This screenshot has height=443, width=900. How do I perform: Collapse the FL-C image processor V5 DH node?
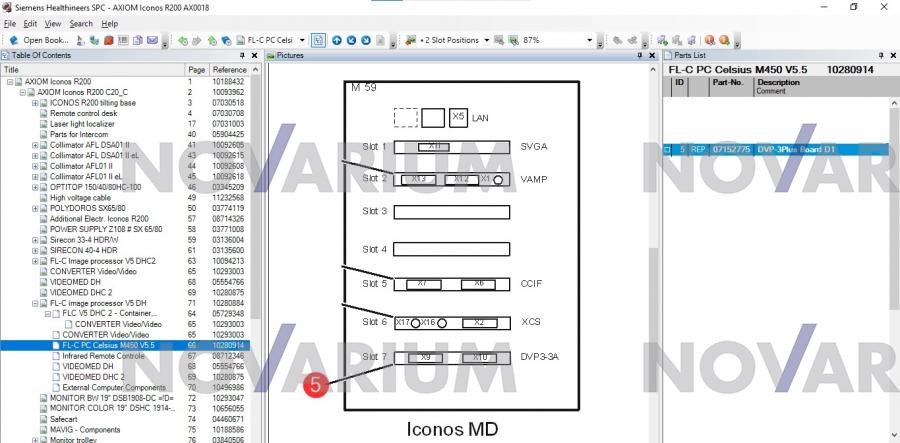[x=35, y=302]
